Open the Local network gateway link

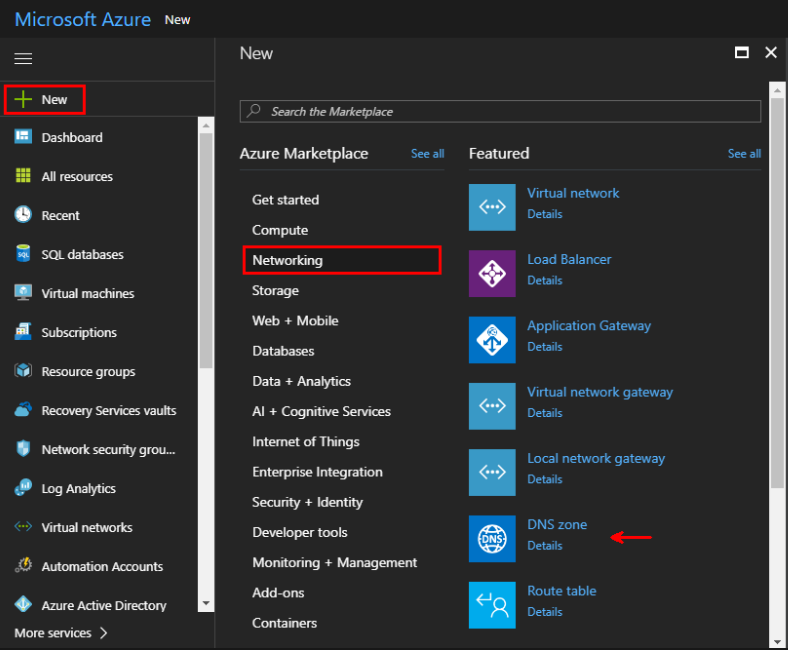(x=596, y=458)
